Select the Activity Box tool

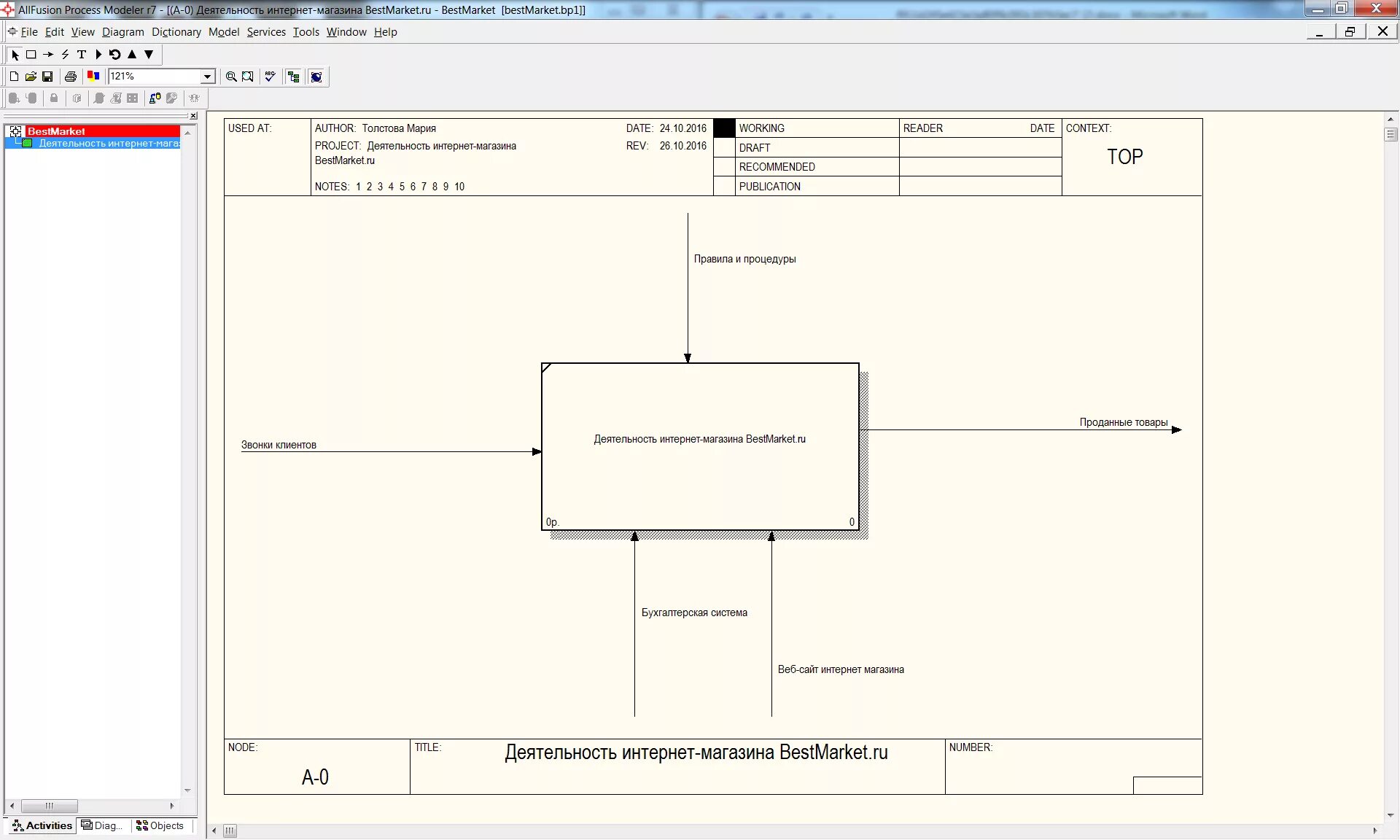click(x=31, y=55)
